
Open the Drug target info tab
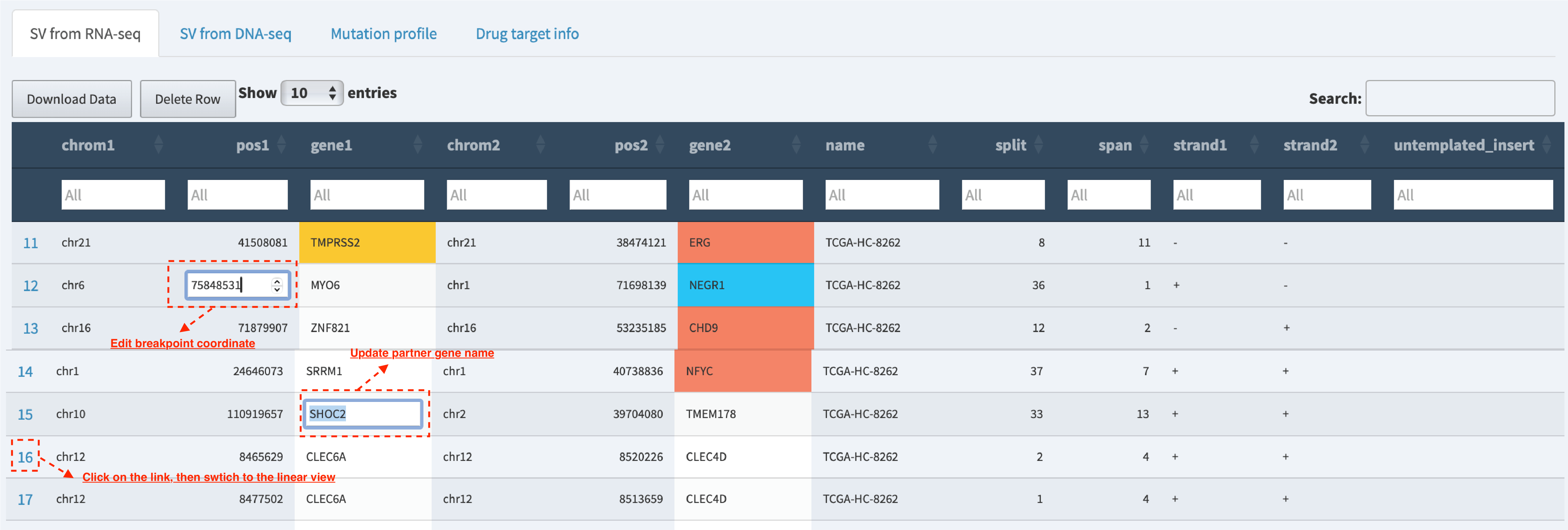tap(527, 34)
